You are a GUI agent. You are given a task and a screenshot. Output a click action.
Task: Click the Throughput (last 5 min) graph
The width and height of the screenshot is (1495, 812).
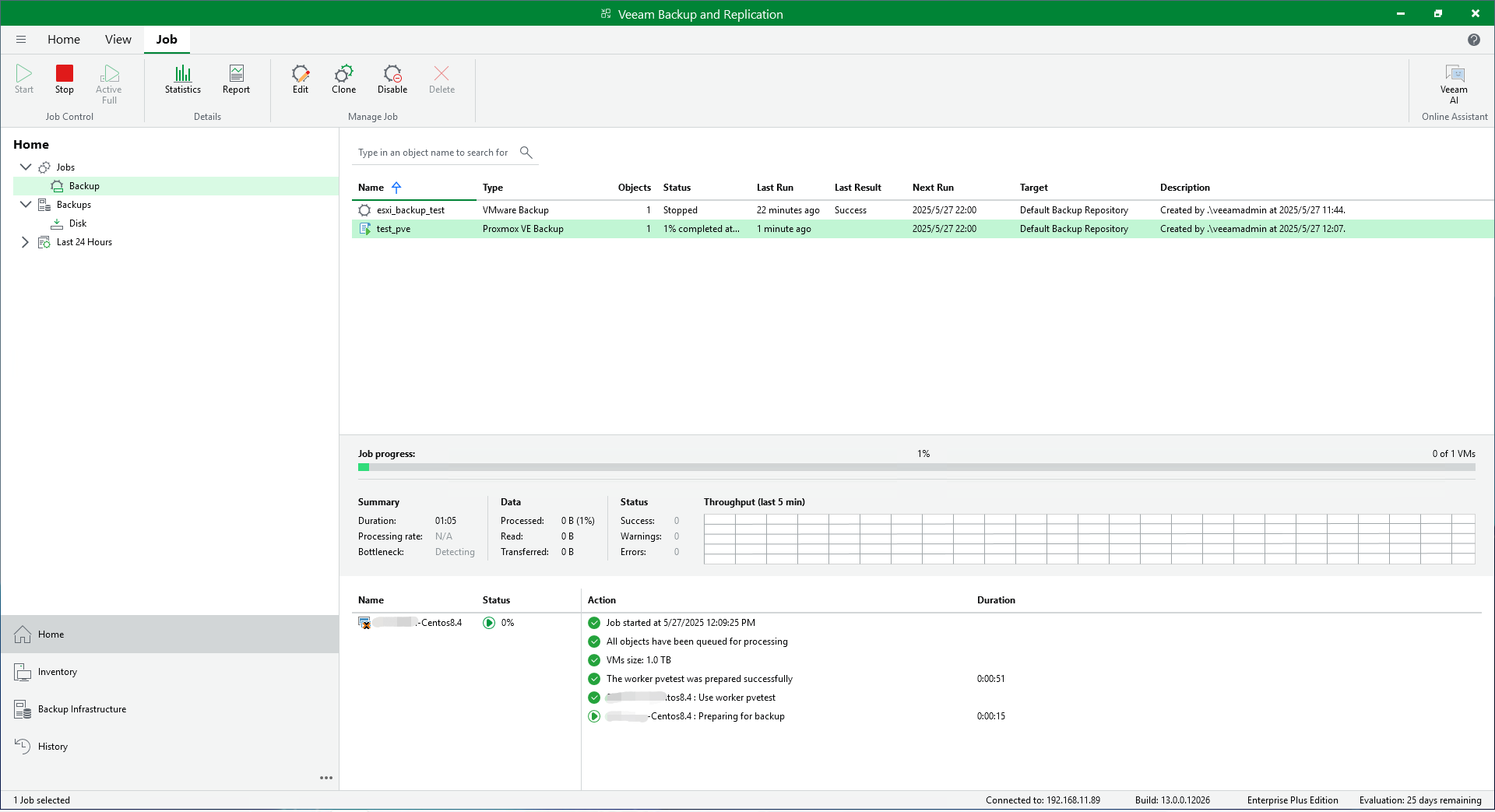tap(1089, 539)
